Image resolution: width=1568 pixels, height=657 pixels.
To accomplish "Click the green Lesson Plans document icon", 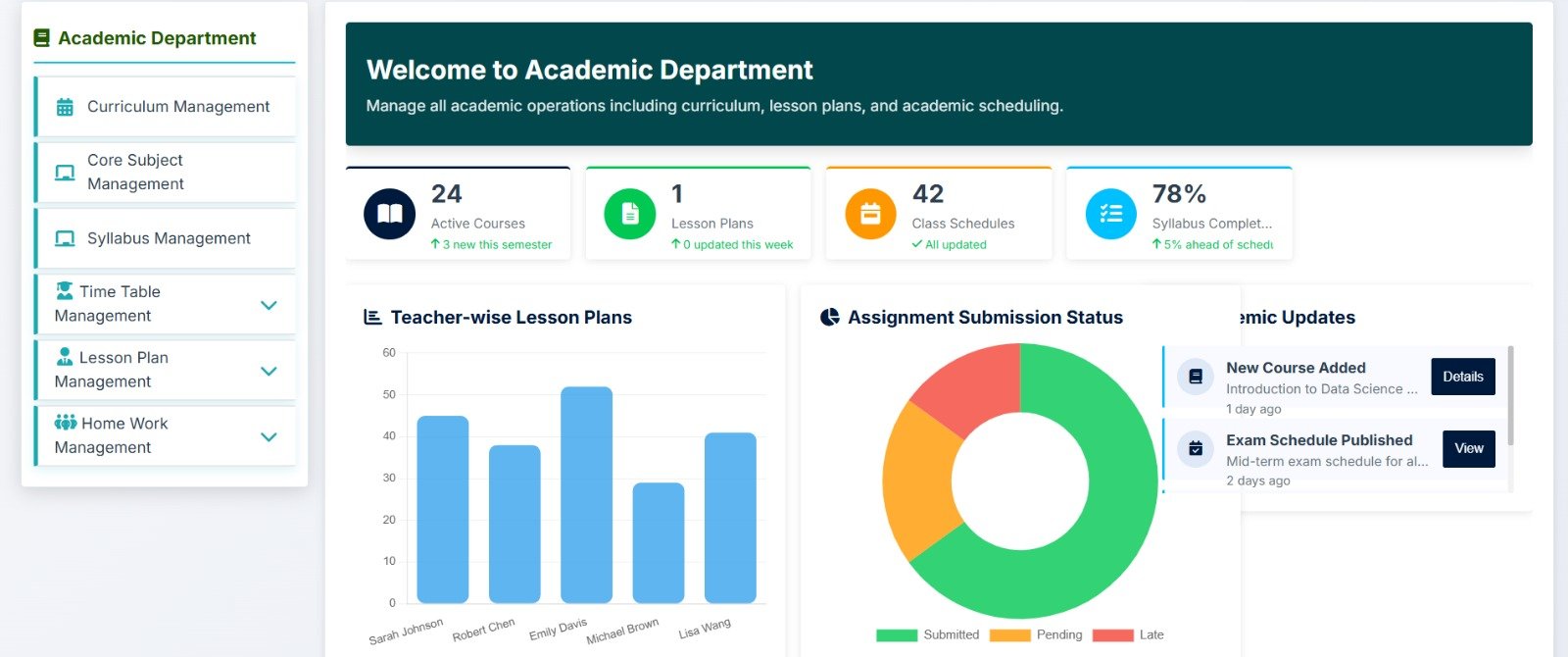I will coord(630,214).
